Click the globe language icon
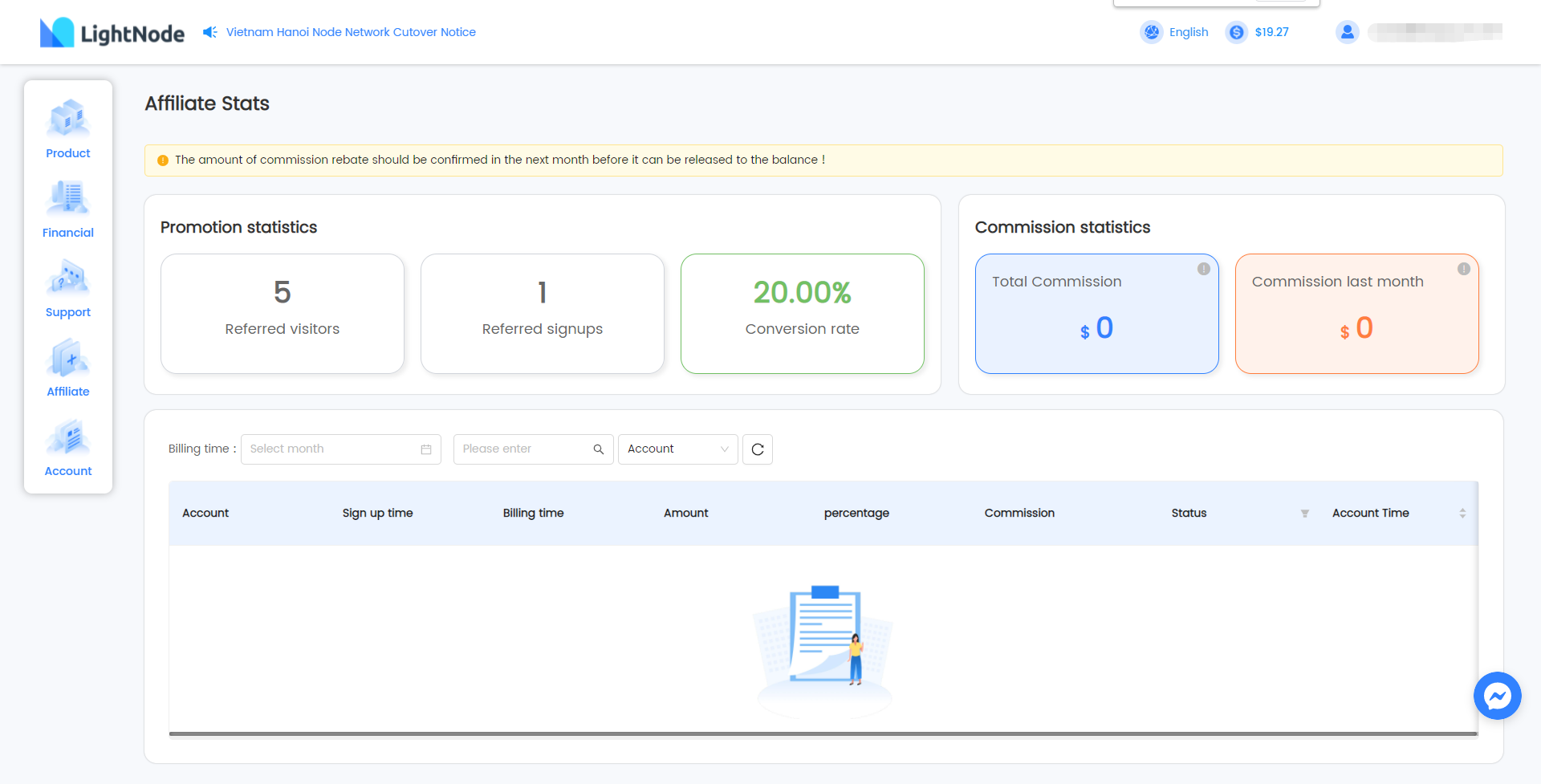The image size is (1541, 784). click(1152, 32)
